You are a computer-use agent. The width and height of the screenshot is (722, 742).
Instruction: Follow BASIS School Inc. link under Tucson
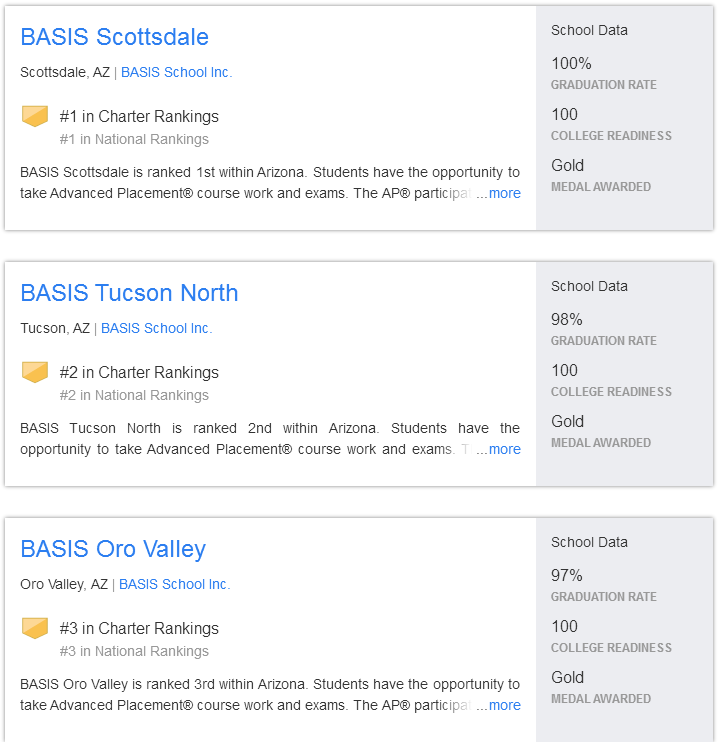point(157,328)
